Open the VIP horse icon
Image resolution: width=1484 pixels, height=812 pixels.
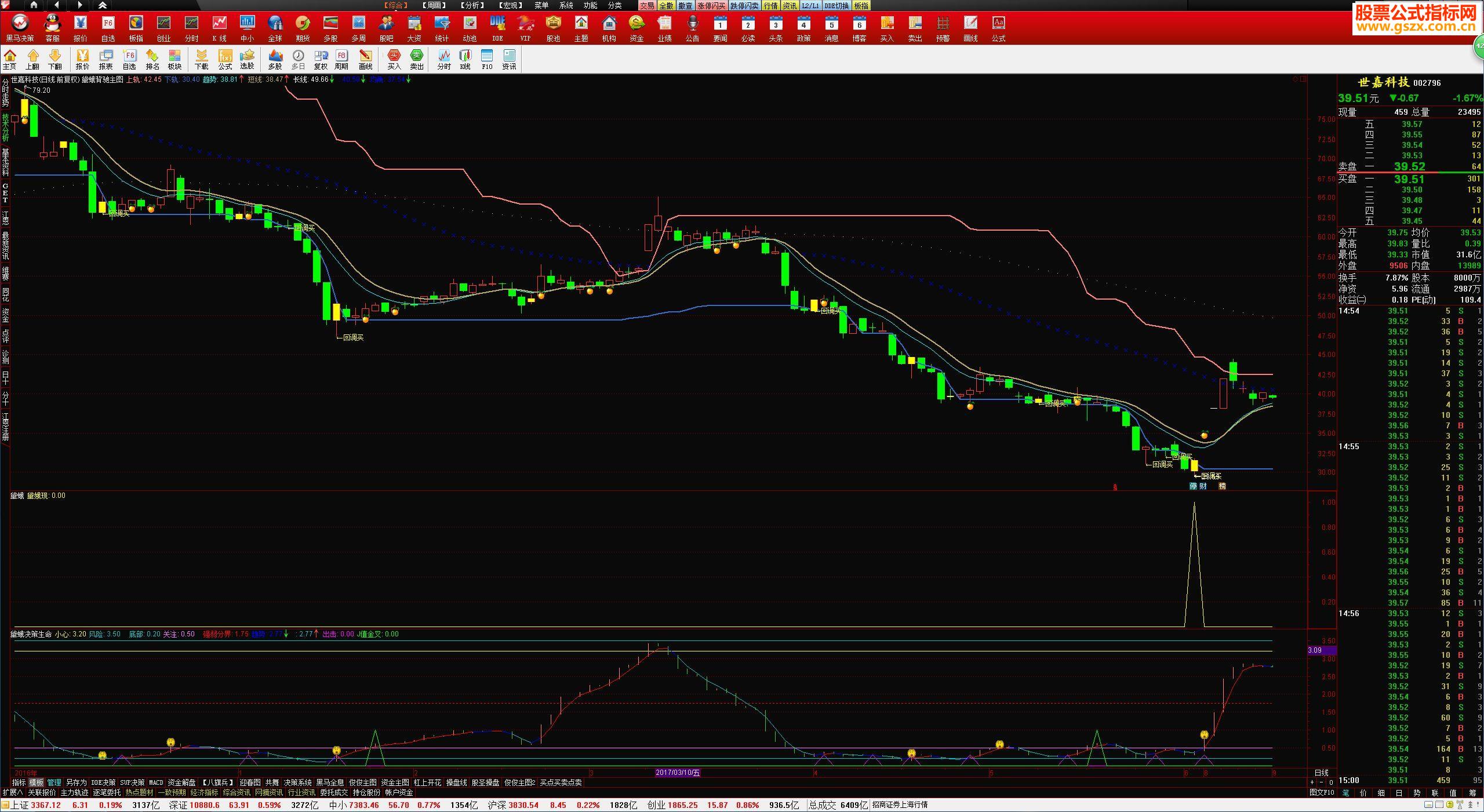click(x=525, y=28)
